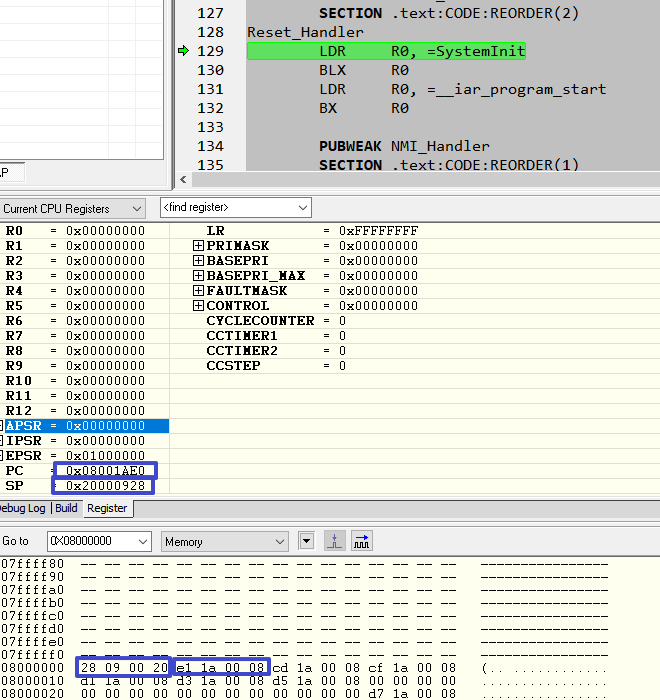Open Current CPU Registers dropdown

tap(72, 208)
